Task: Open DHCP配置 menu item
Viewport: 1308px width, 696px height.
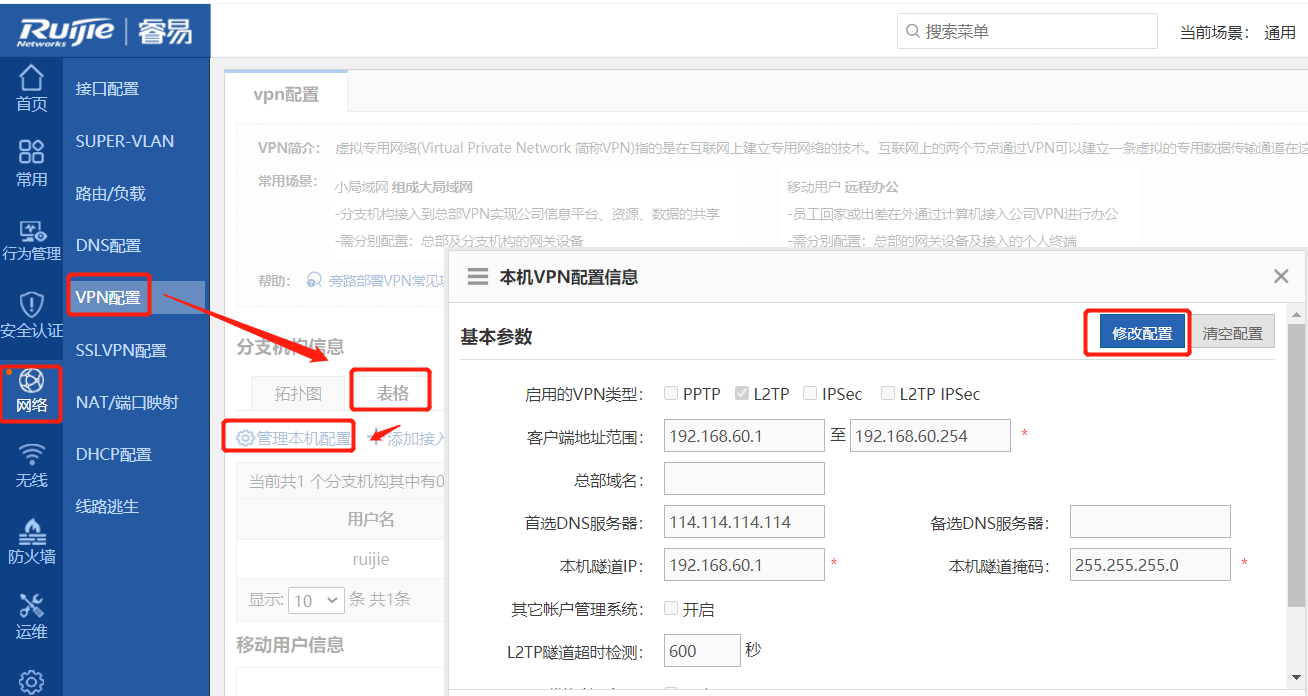Action: 114,454
